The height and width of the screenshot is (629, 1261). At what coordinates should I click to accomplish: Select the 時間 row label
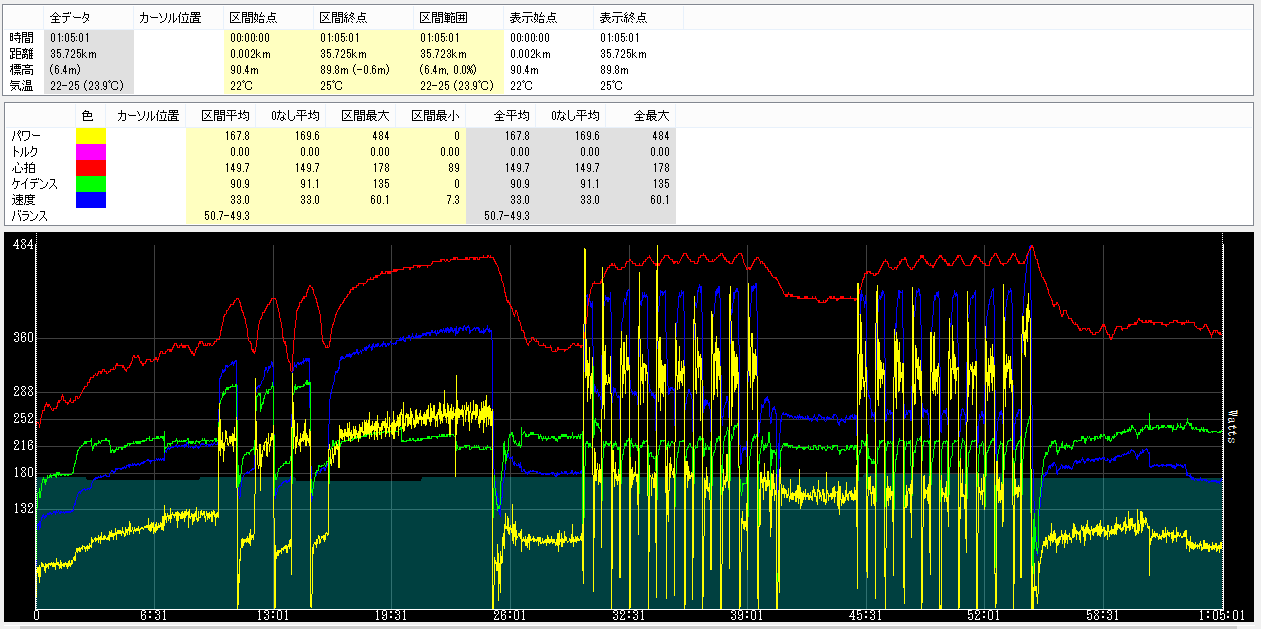click(x=22, y=38)
